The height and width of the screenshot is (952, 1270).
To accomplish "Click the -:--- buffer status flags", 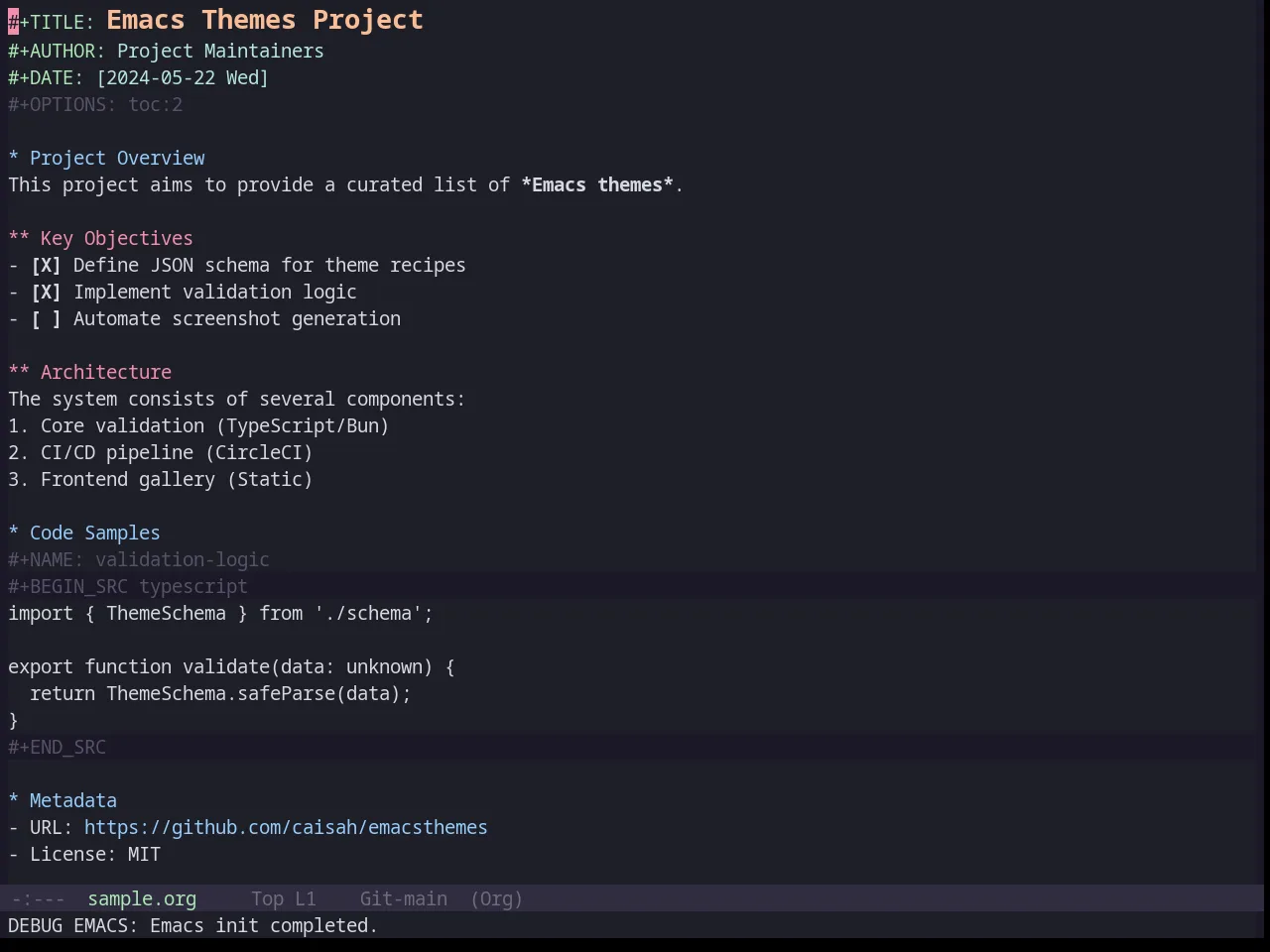I will (x=38, y=898).
